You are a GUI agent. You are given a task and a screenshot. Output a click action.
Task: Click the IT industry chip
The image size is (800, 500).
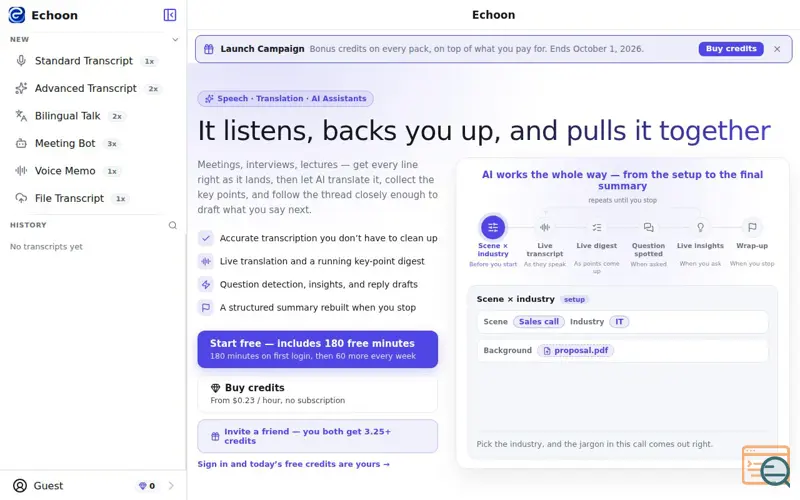coord(619,322)
